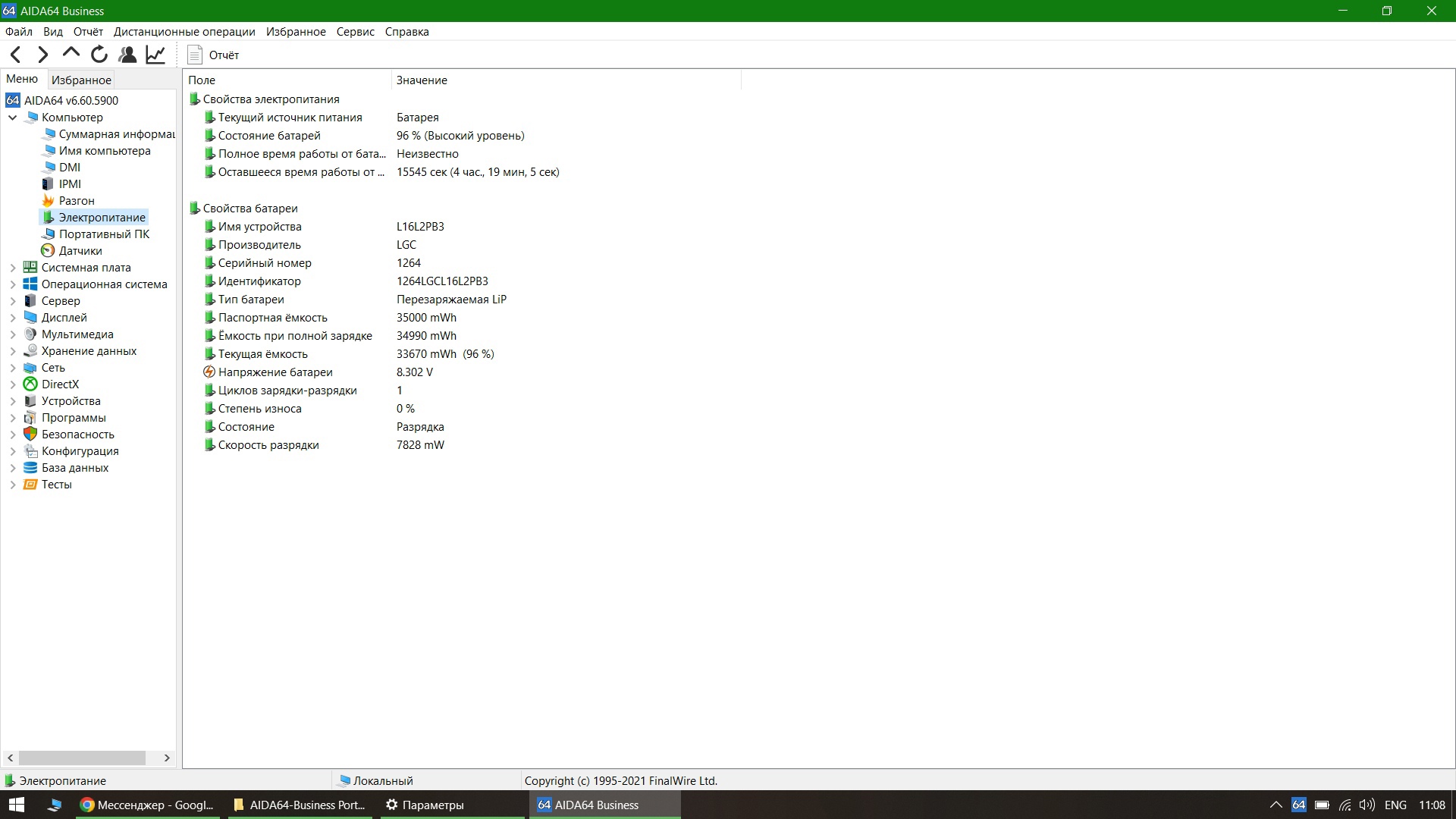
Task: Click the Back navigation arrow
Action: 16,55
